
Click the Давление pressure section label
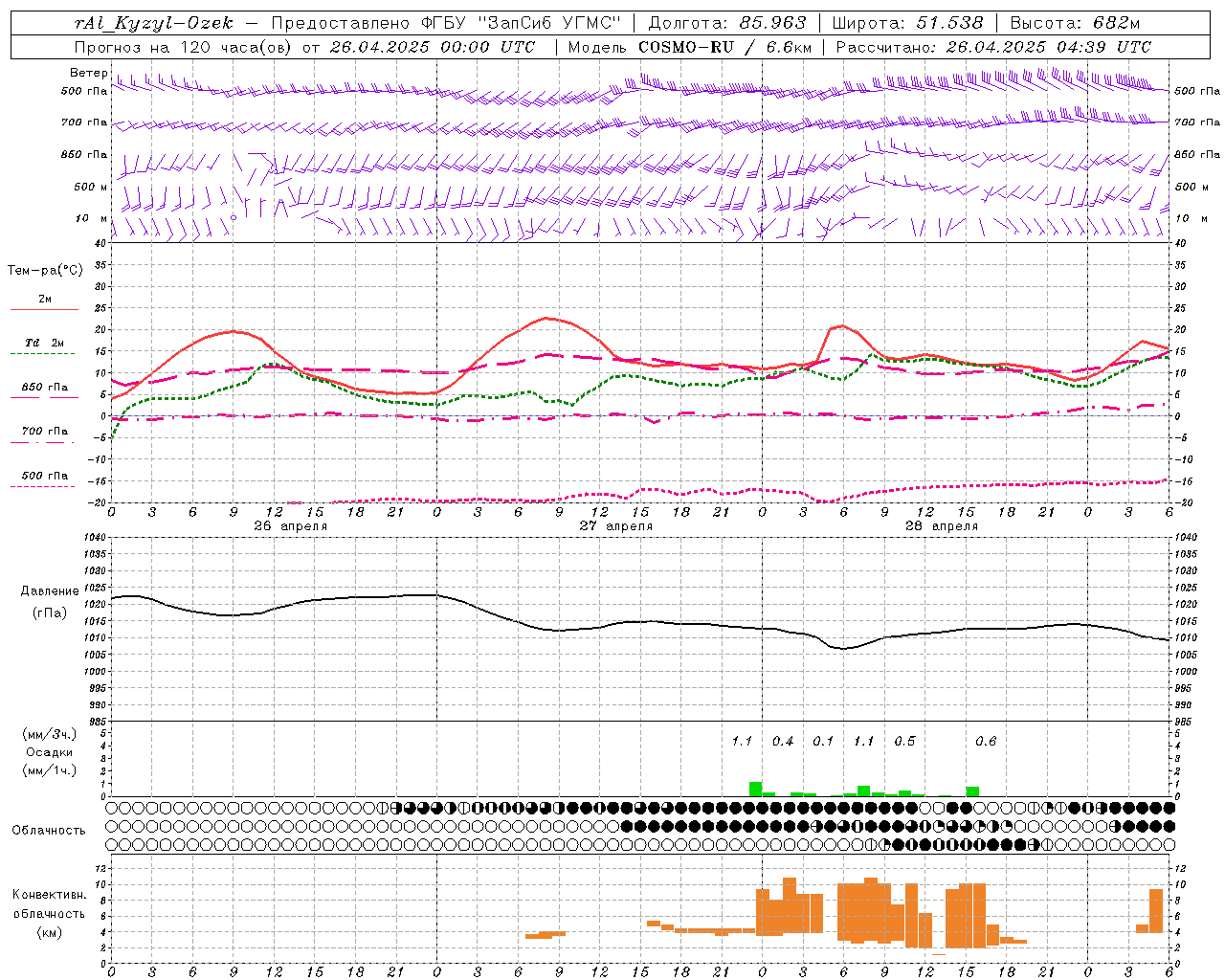(x=49, y=591)
